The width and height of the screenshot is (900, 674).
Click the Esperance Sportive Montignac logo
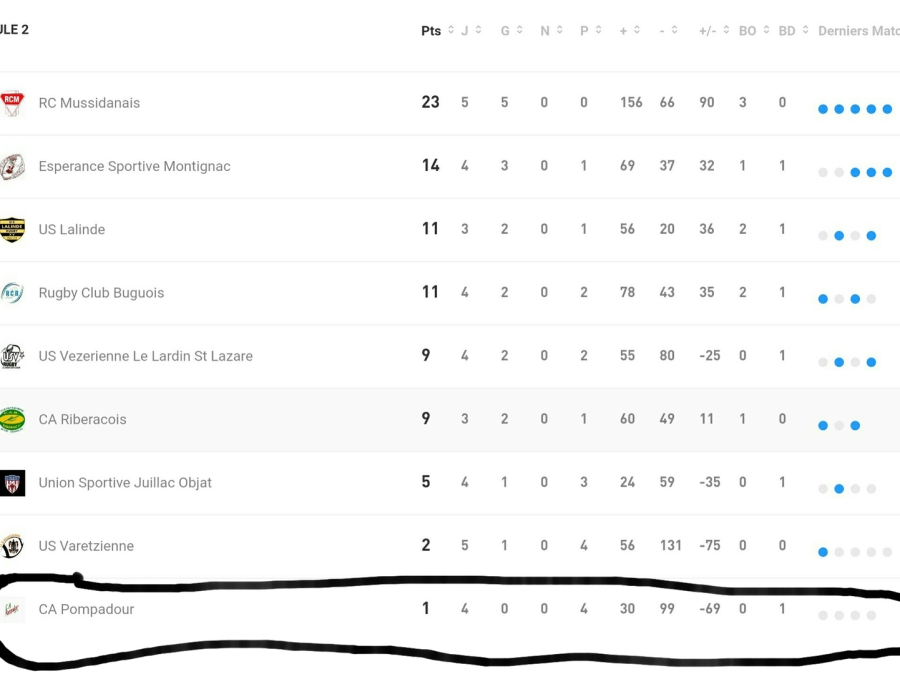(x=12, y=166)
